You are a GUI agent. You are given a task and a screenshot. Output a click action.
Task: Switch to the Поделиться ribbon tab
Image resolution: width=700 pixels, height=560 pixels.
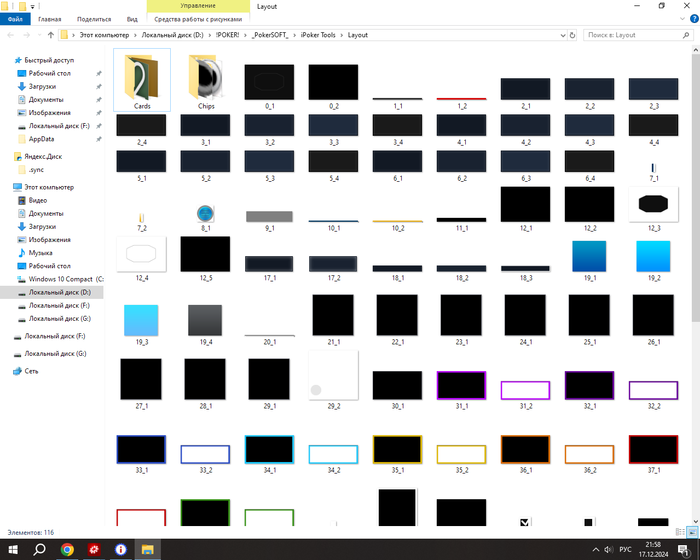94,19
